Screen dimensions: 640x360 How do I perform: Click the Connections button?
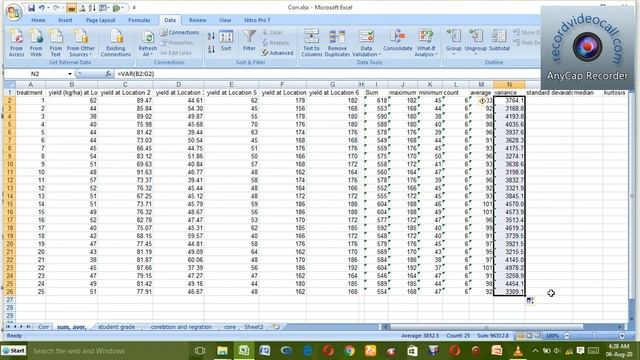[x=180, y=32]
